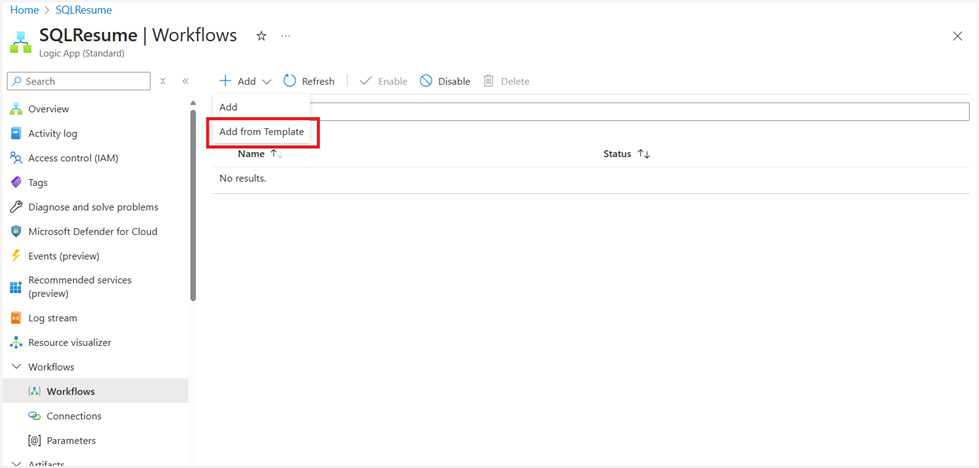Collapse the sidebar with double chevron
This screenshot has height=468, width=979.
tap(185, 81)
